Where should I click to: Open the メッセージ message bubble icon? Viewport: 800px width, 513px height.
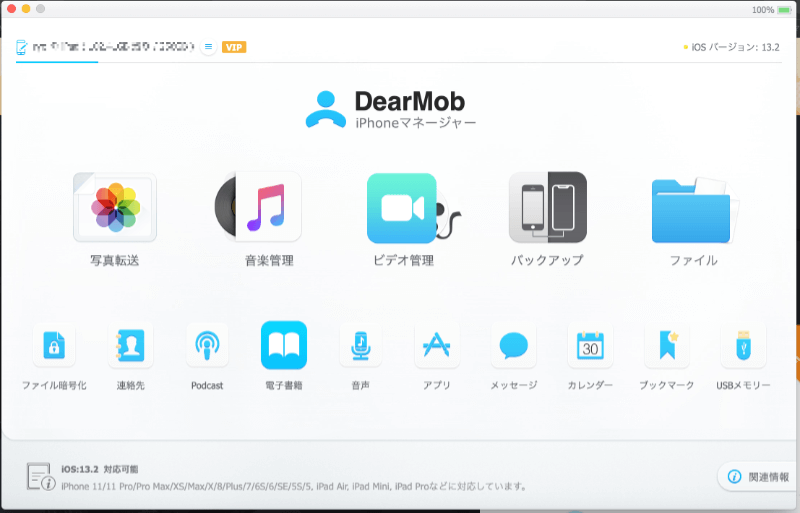point(513,346)
